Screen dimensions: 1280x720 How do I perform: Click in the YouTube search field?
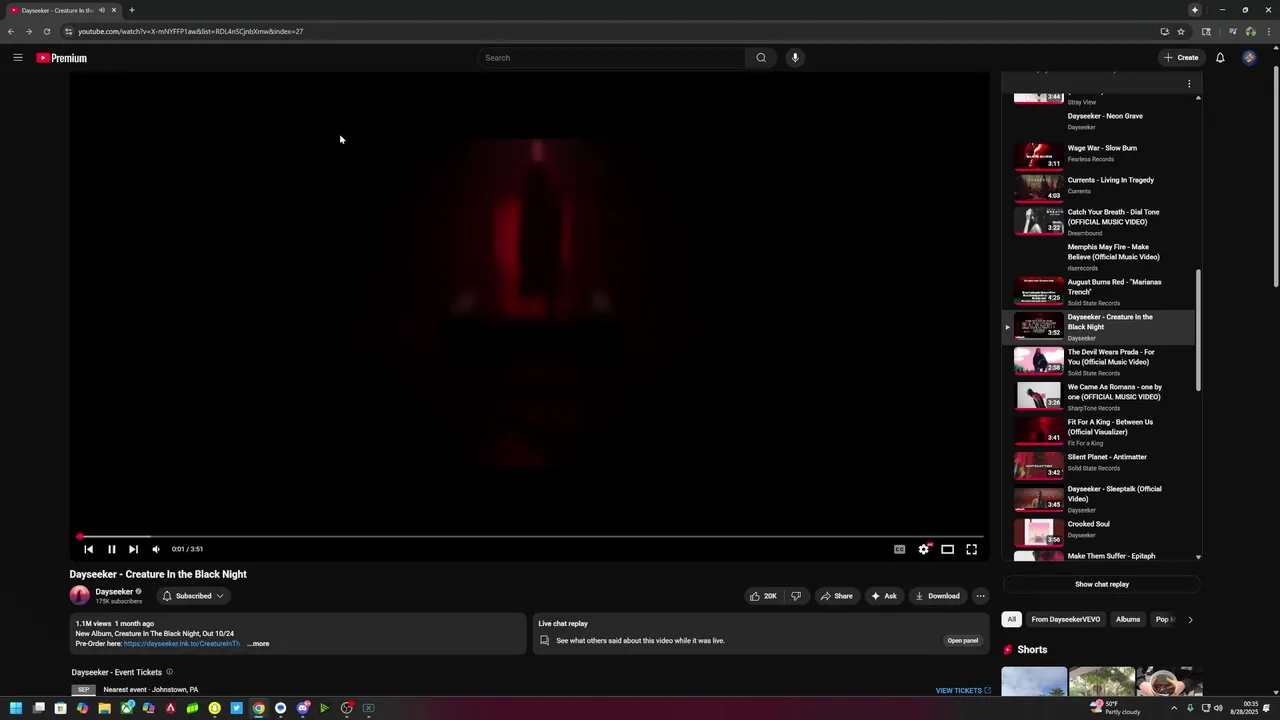click(612, 58)
